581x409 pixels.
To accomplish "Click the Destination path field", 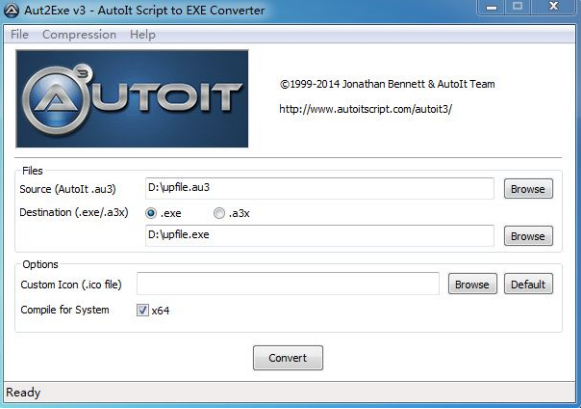I will point(319,235).
